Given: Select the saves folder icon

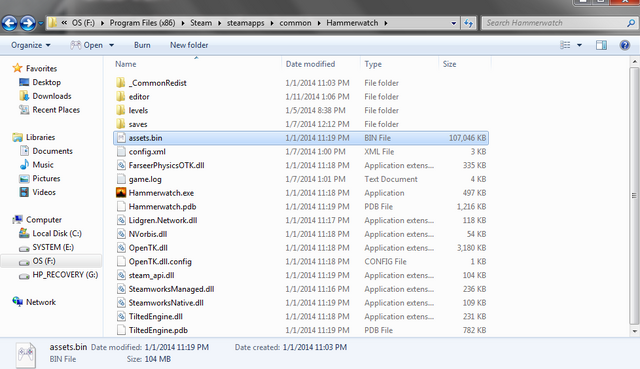Looking at the screenshot, I should click(x=120, y=124).
